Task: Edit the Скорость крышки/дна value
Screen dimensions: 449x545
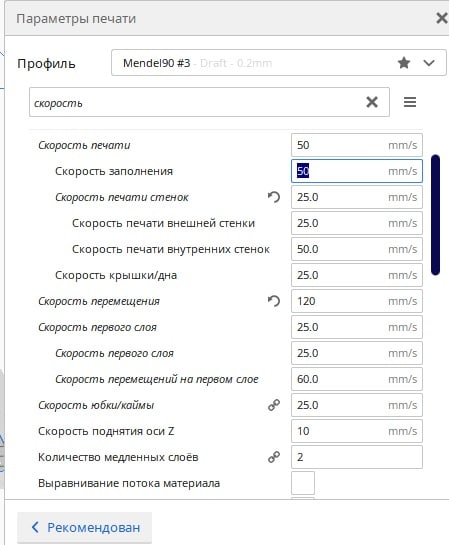Action: [x=357, y=275]
